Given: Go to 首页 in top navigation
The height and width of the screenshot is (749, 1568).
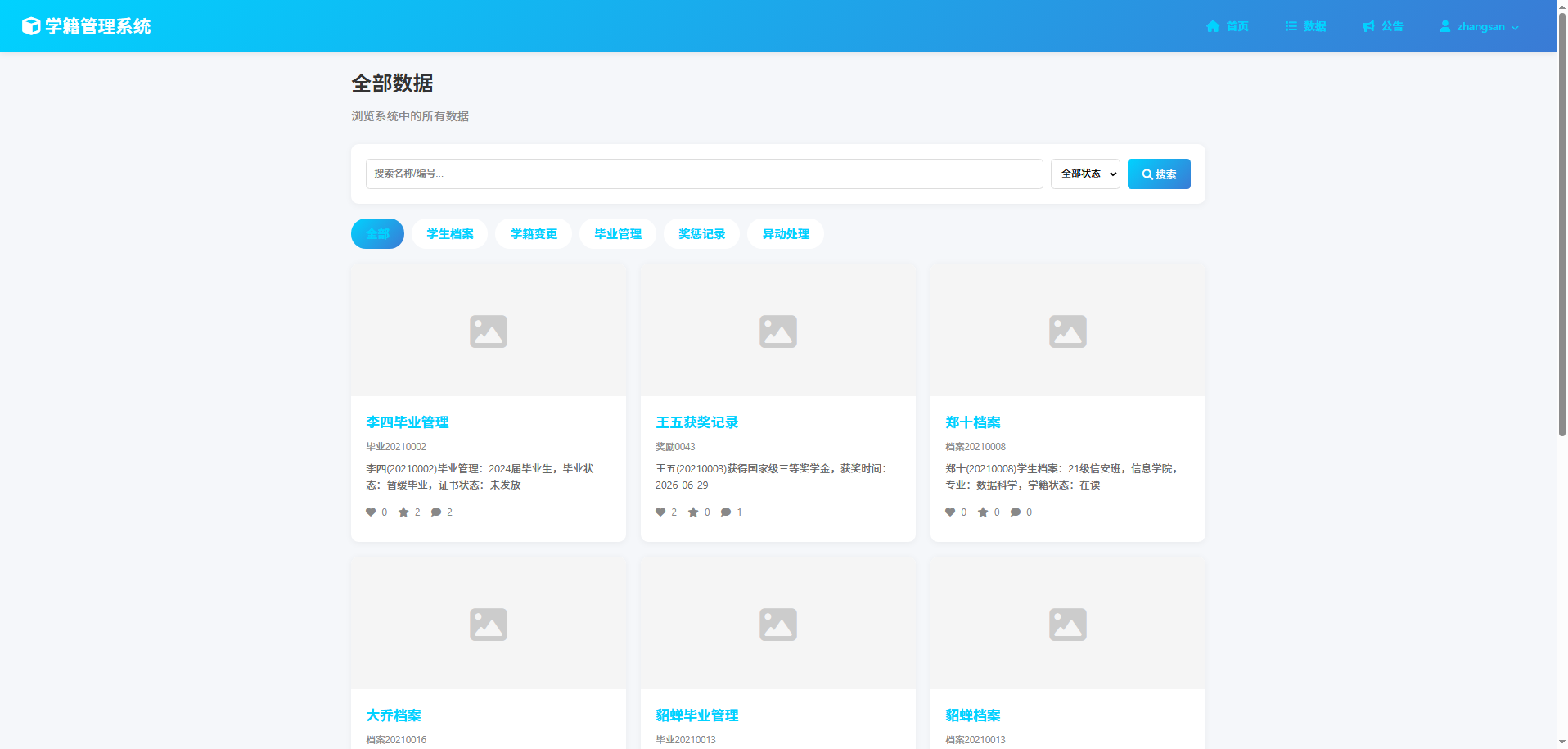Looking at the screenshot, I should pyautogui.click(x=1228, y=26).
